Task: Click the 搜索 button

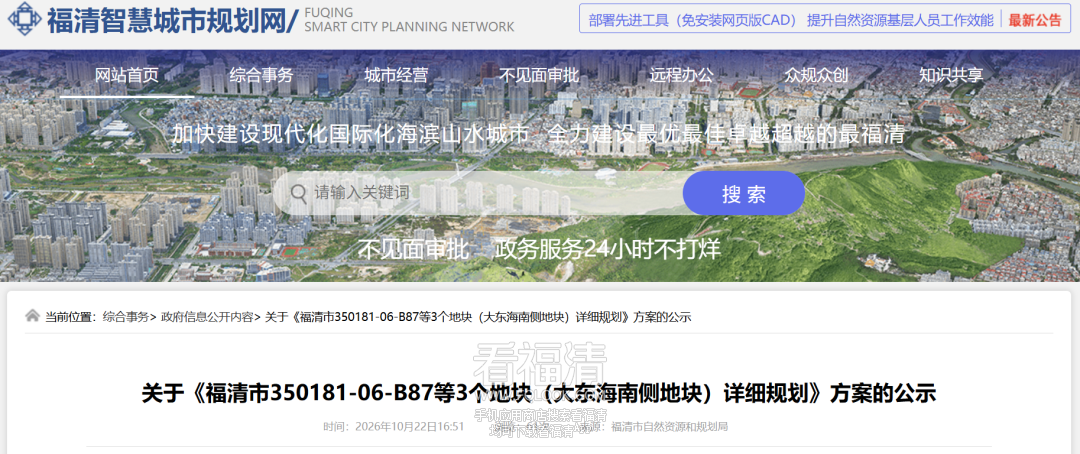Action: coord(744,194)
